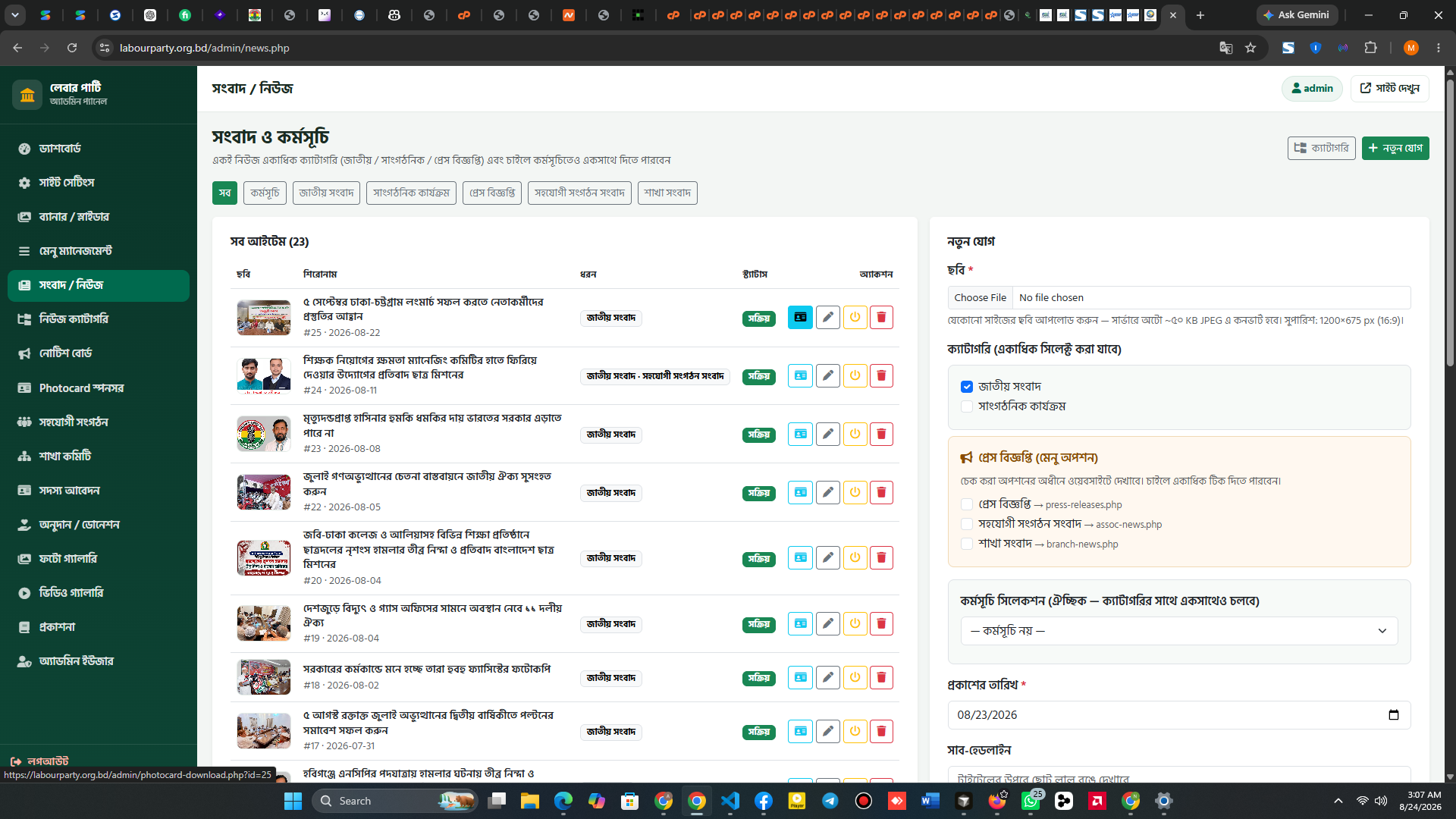This screenshot has height=819, width=1456.
Task: Go to ফটো গ্যালারি in the sidebar
Action: (x=99, y=559)
